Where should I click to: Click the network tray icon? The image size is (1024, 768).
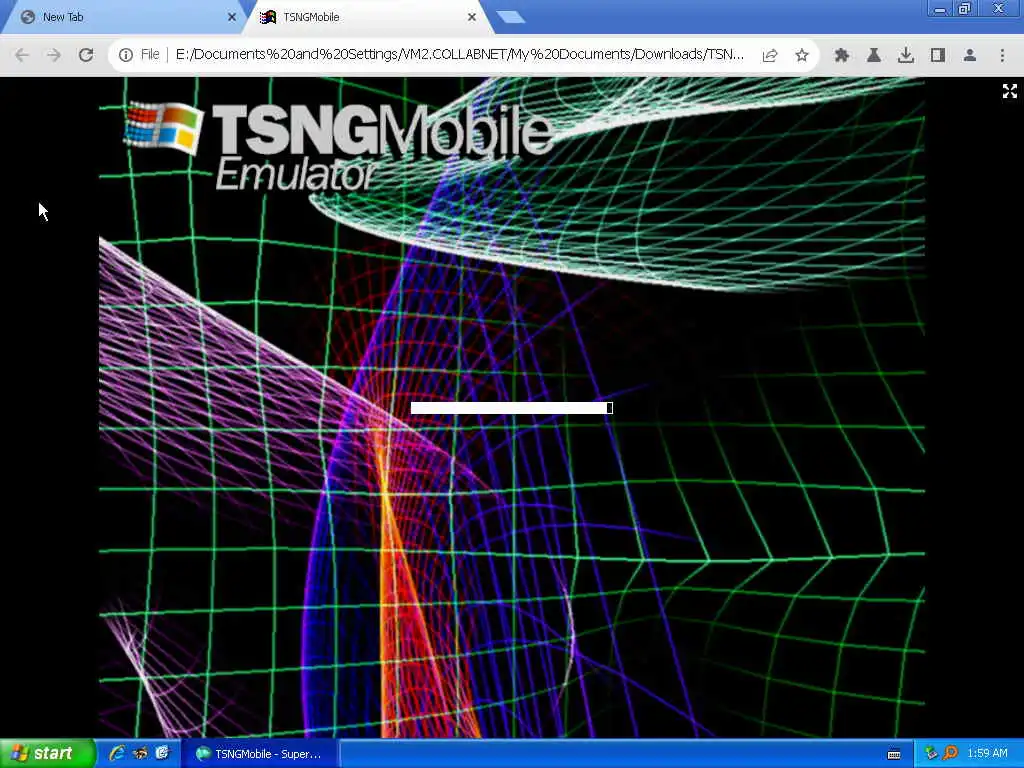coord(931,754)
